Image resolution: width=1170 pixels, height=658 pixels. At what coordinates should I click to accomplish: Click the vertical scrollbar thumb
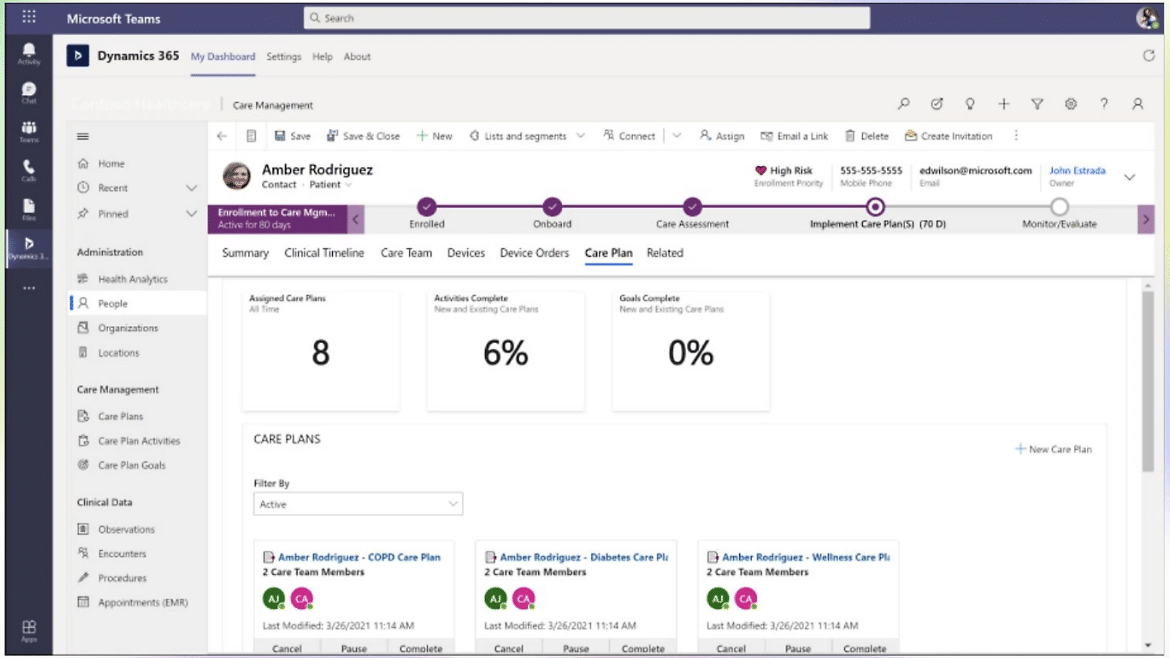coord(1148,381)
